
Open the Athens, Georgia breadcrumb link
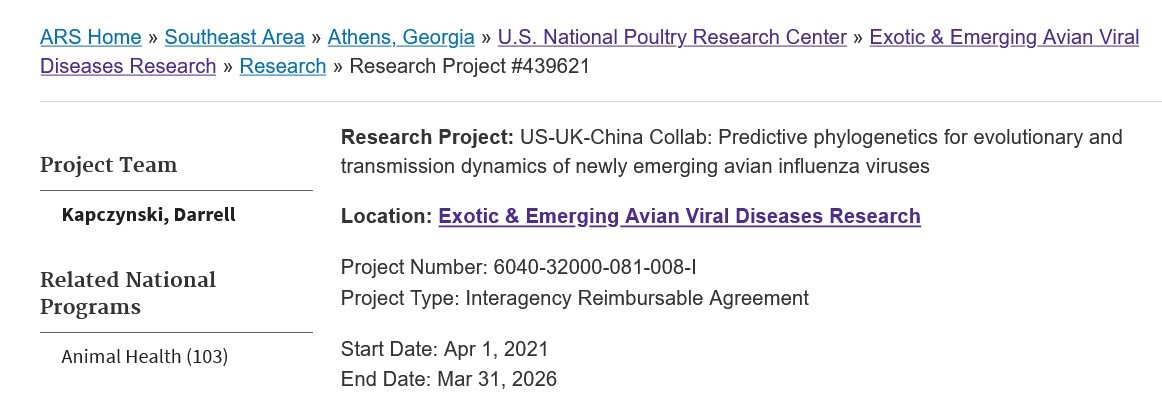pos(401,37)
